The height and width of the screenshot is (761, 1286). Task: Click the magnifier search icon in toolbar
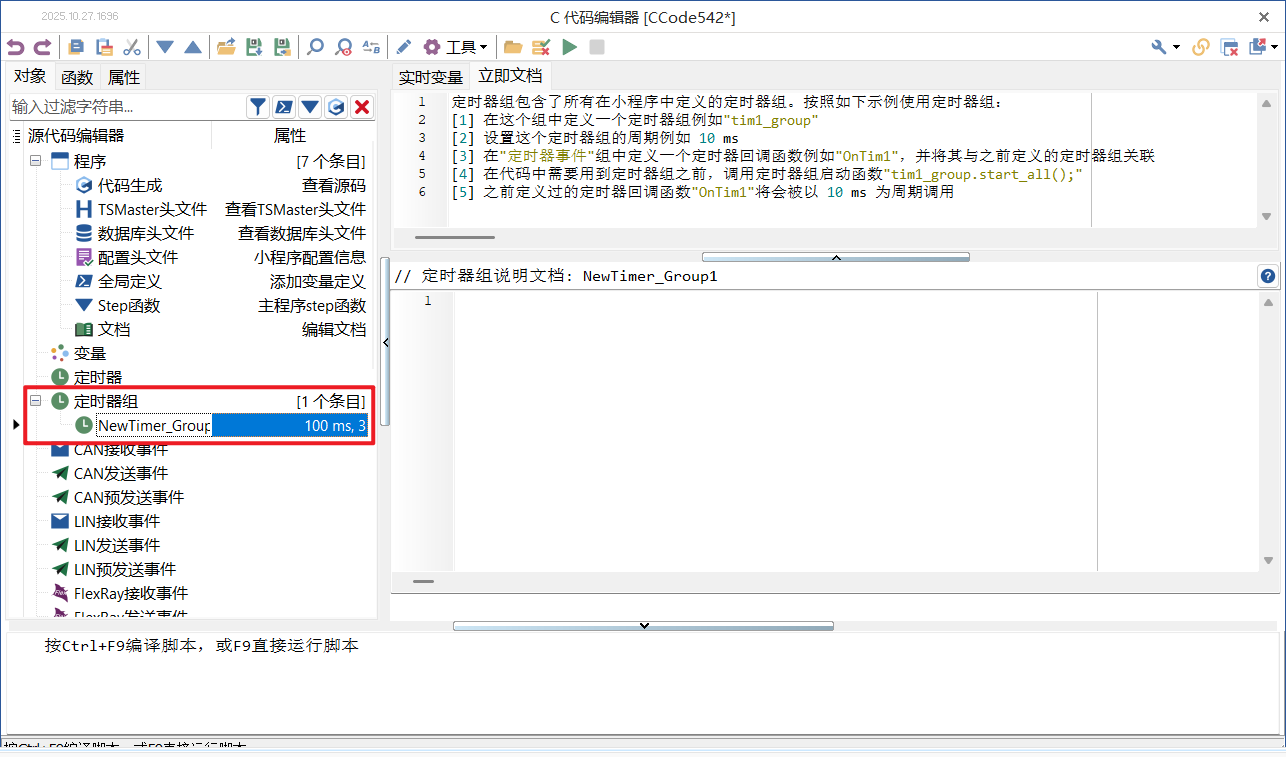[x=315, y=47]
